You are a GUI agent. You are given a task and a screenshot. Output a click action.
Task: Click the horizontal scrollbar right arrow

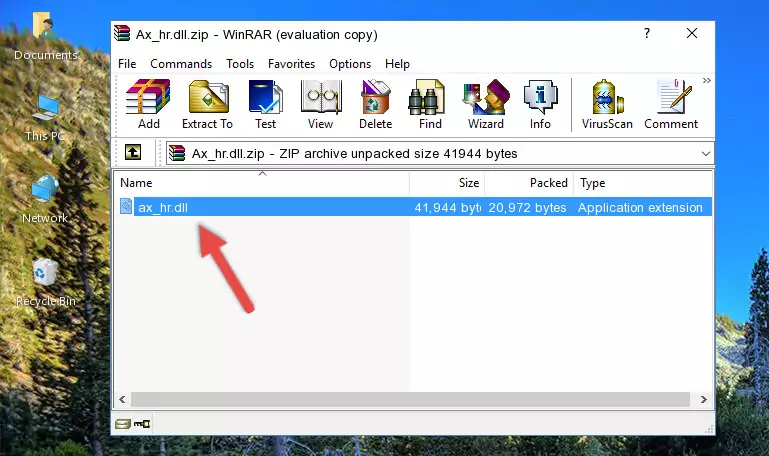(704, 400)
